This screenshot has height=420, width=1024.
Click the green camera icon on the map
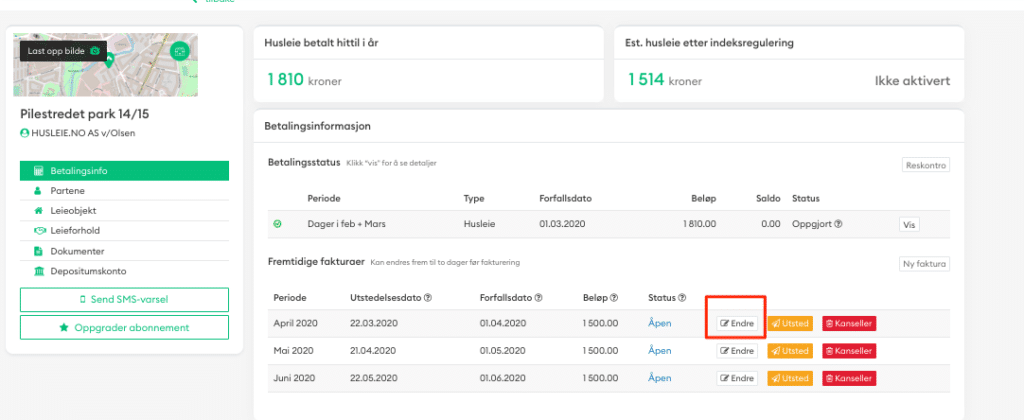[179, 50]
